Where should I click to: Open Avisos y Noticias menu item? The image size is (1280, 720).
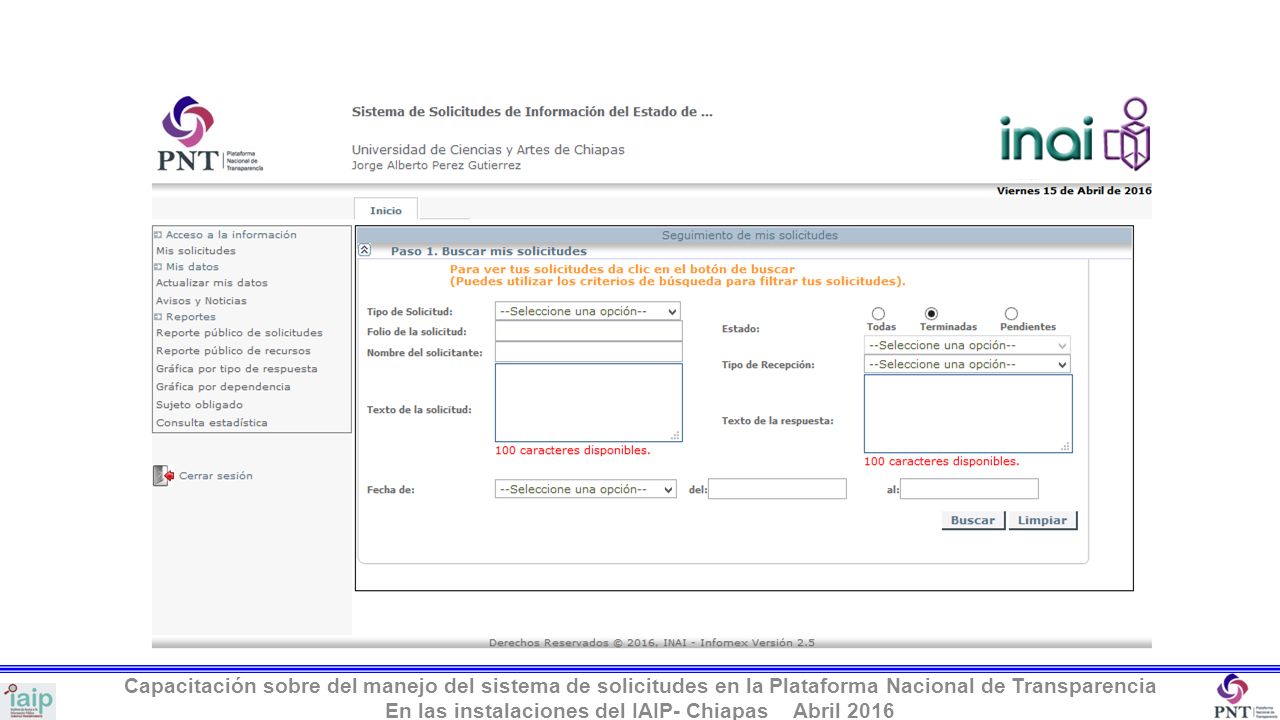[201, 301]
